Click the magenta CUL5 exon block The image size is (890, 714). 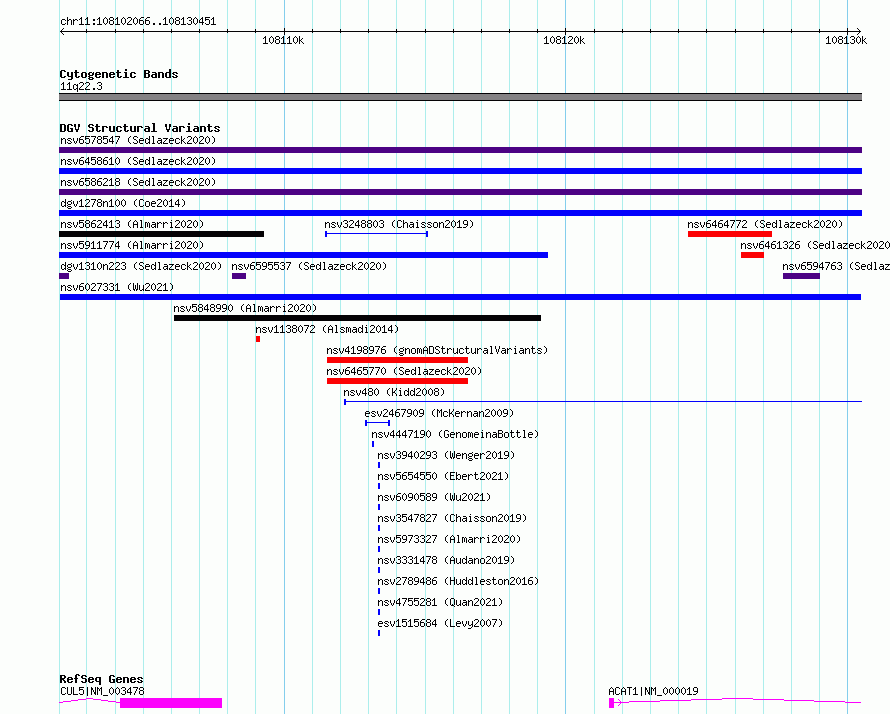pos(171,703)
